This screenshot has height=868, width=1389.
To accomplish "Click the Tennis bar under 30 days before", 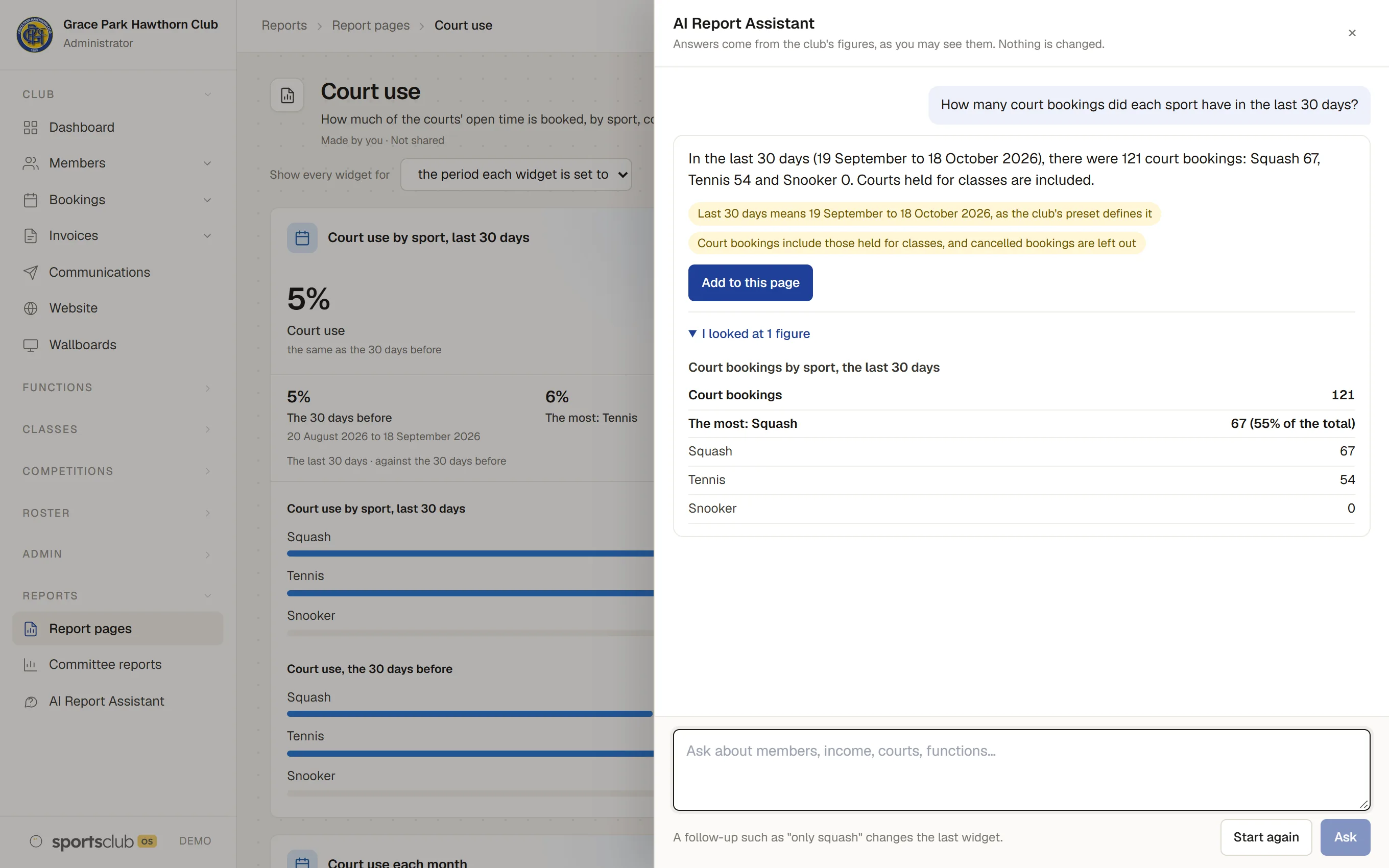I will (470, 754).
